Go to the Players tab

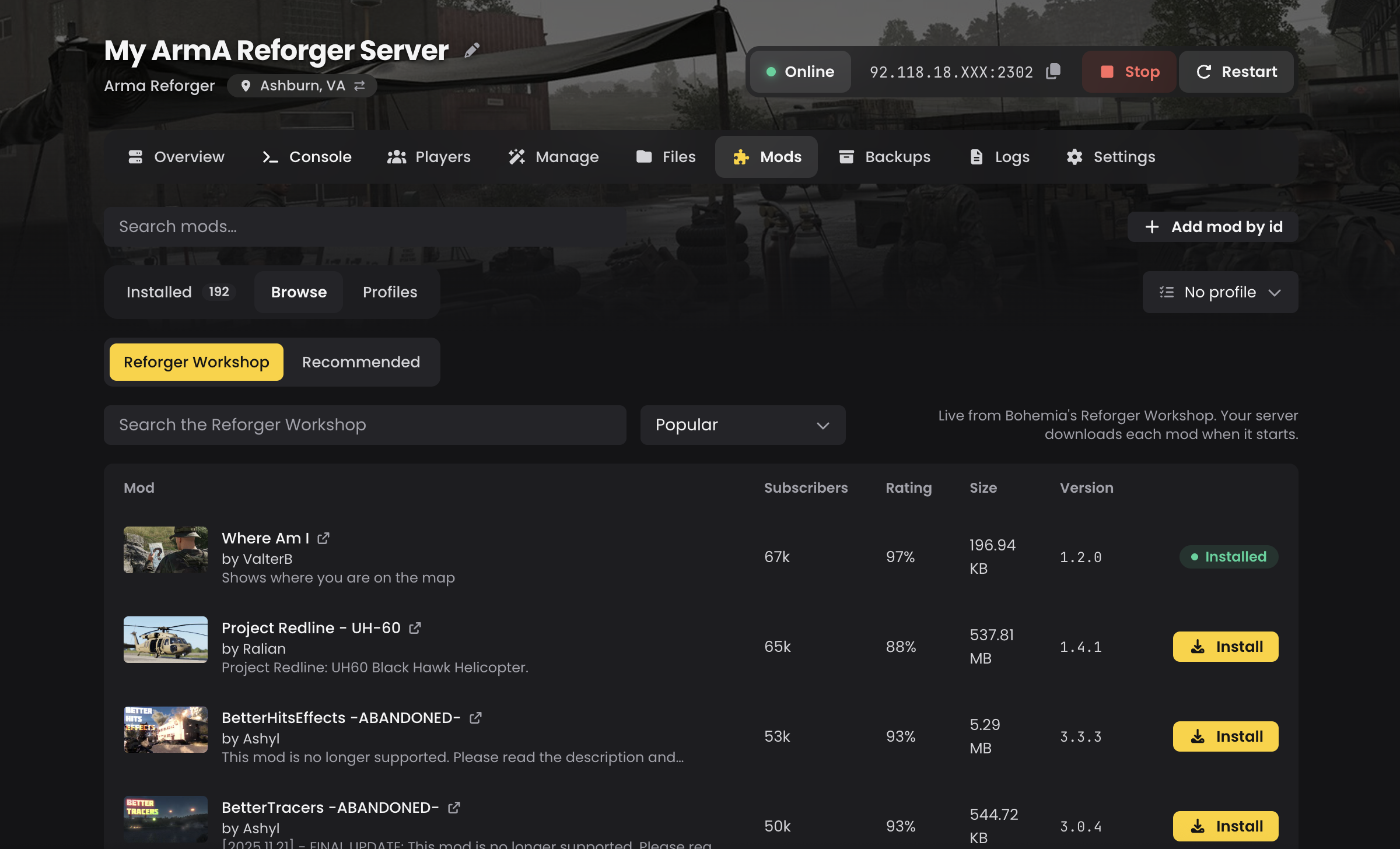[429, 157]
